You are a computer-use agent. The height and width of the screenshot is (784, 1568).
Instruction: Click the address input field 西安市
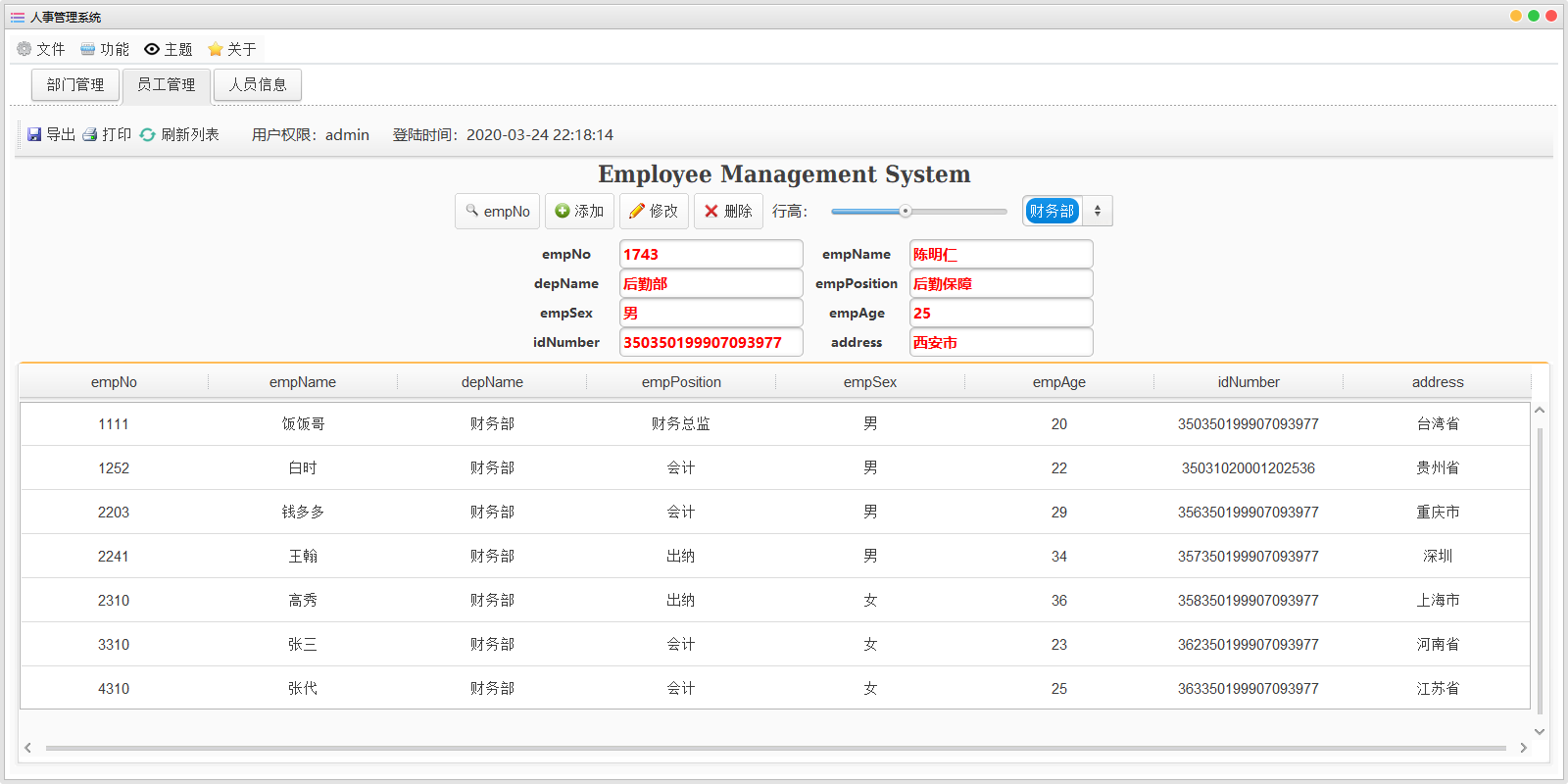[x=1002, y=342]
